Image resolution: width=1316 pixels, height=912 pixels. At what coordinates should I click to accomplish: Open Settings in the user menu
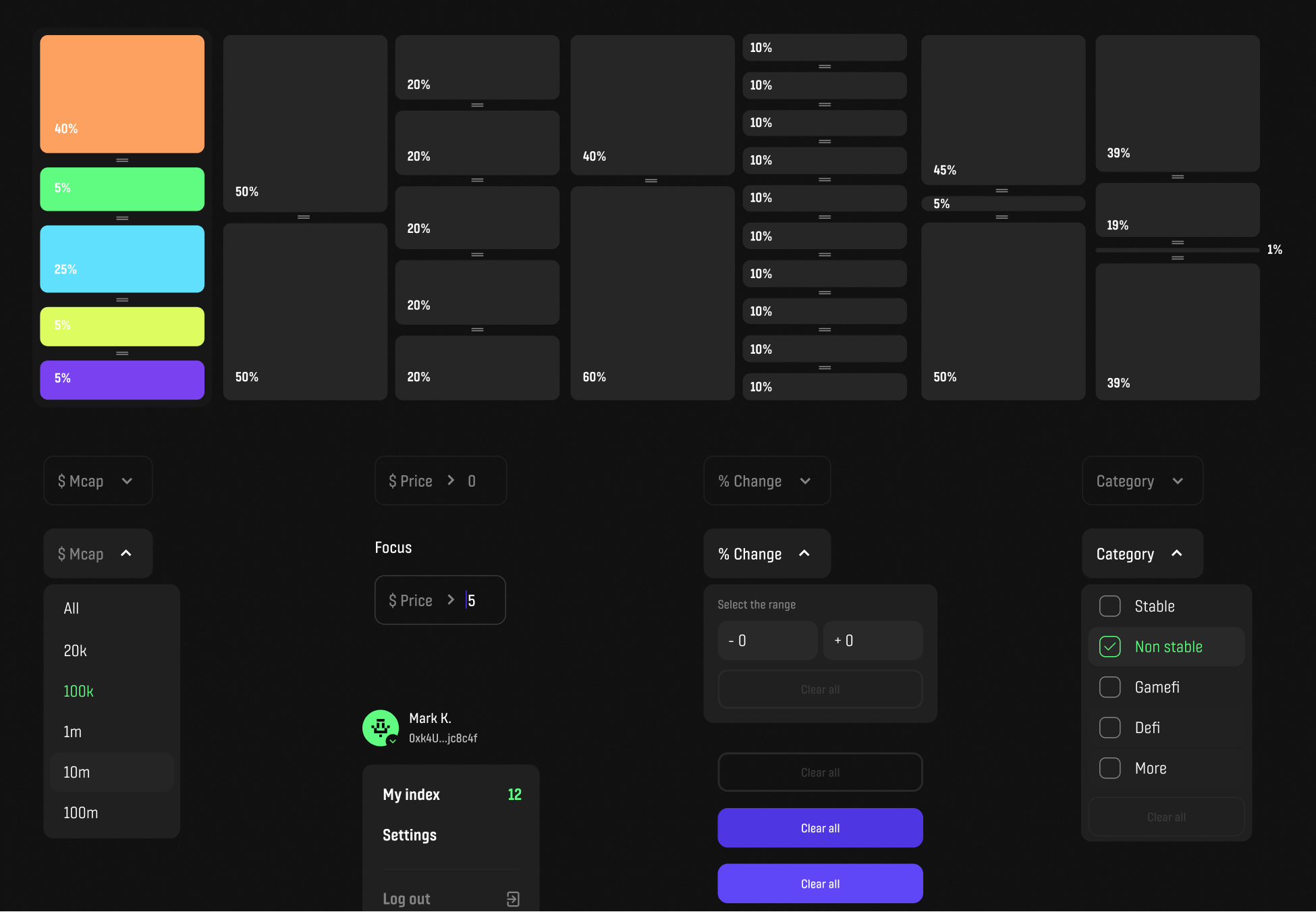[410, 835]
